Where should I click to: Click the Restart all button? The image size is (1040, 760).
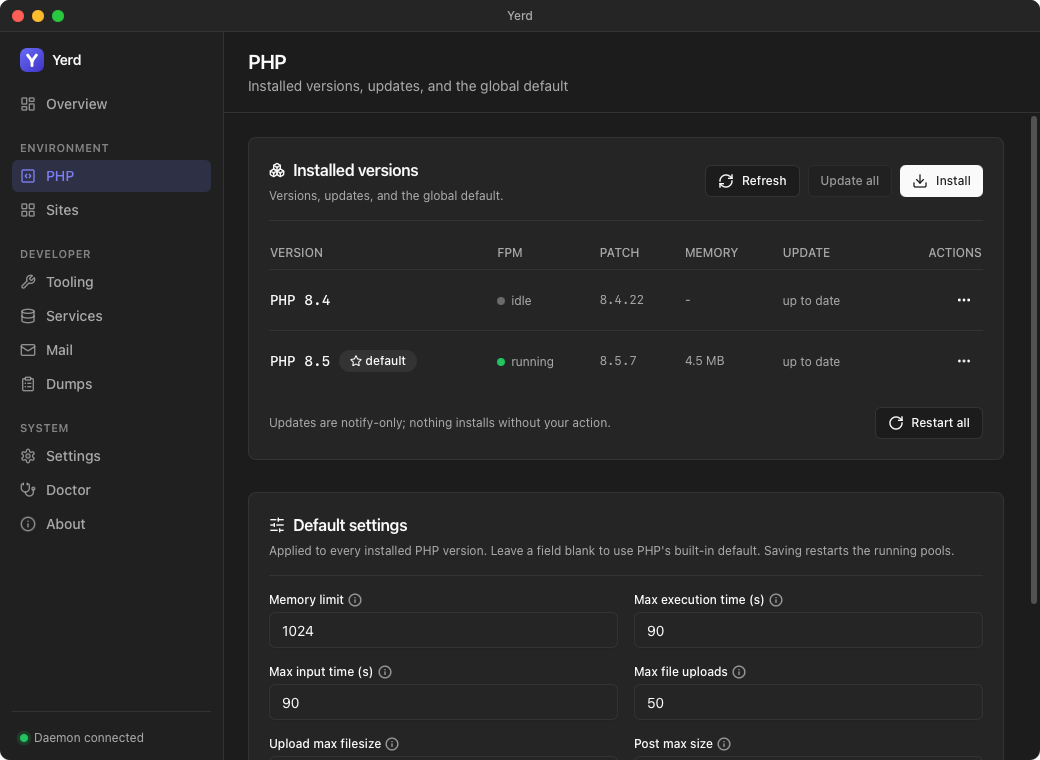pyautogui.click(x=929, y=423)
